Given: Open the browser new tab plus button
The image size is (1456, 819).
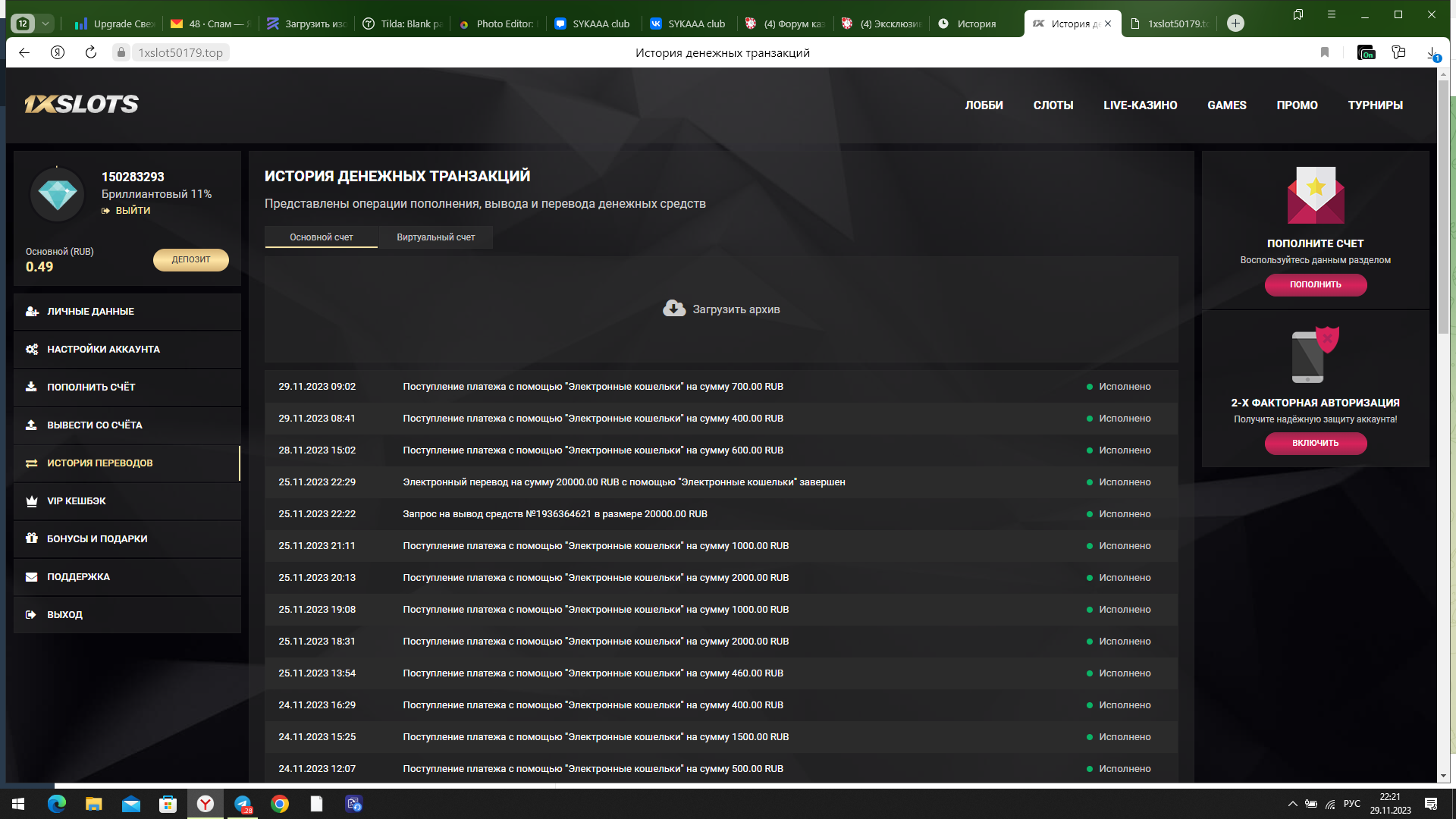Looking at the screenshot, I should (1235, 24).
